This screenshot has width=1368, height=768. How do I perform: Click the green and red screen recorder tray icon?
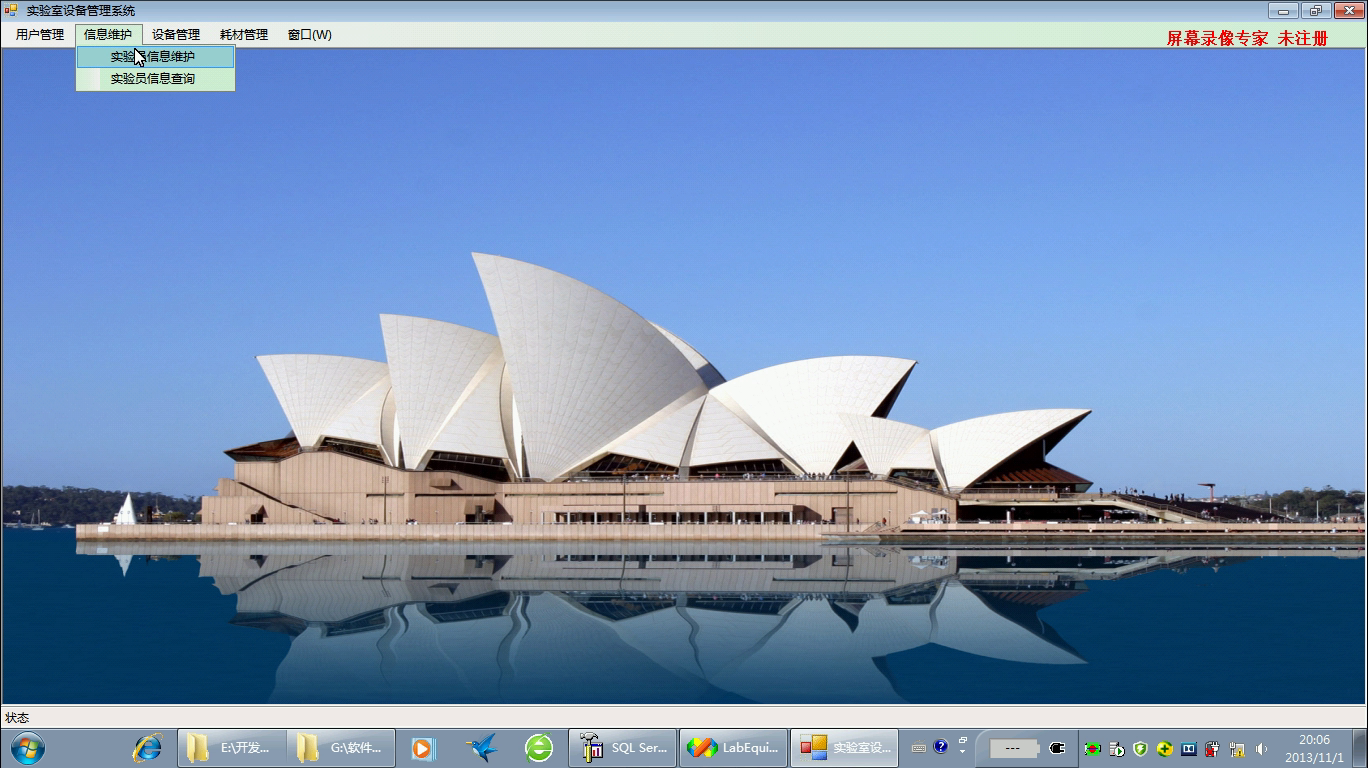(1092, 748)
